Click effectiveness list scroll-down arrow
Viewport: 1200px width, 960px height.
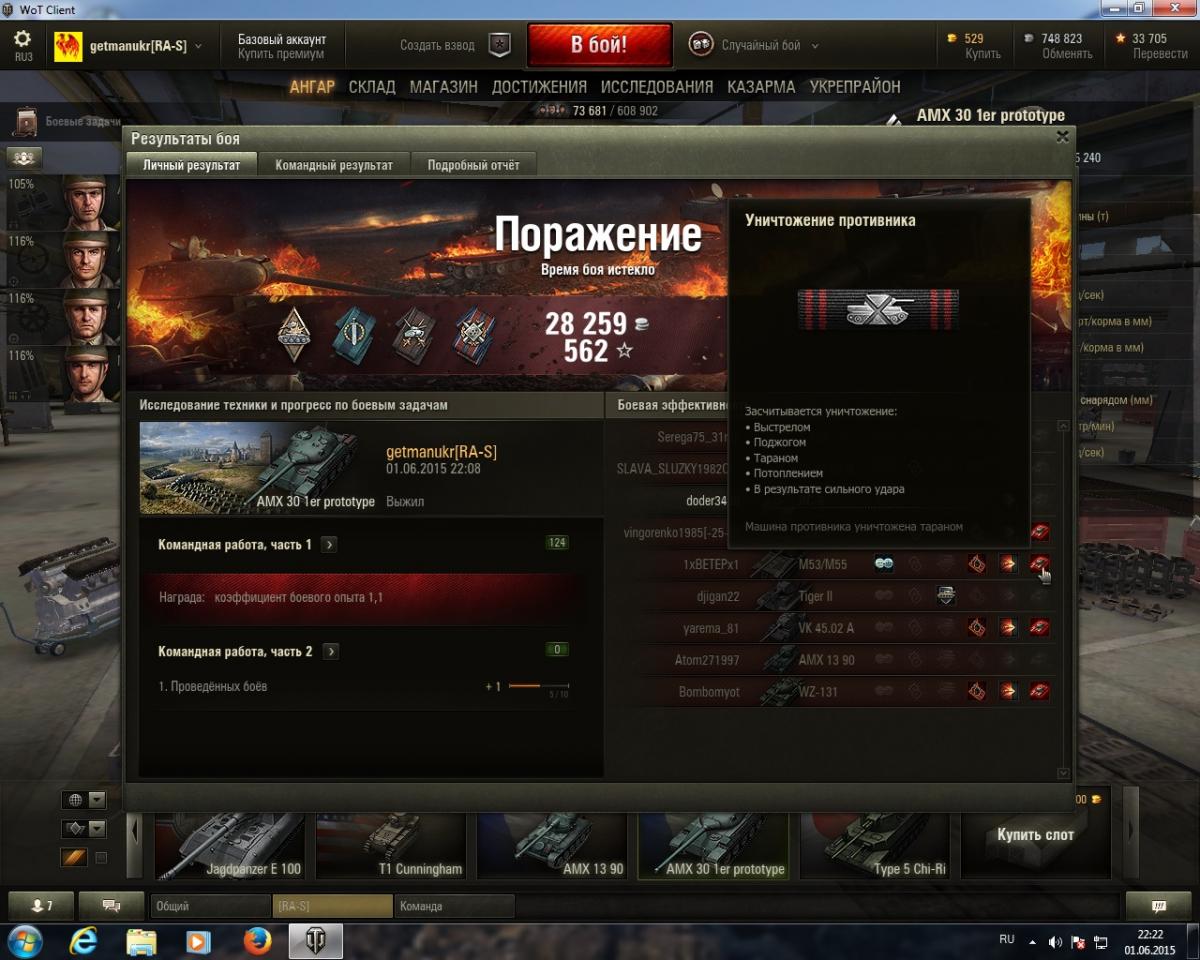pyautogui.click(x=1063, y=773)
